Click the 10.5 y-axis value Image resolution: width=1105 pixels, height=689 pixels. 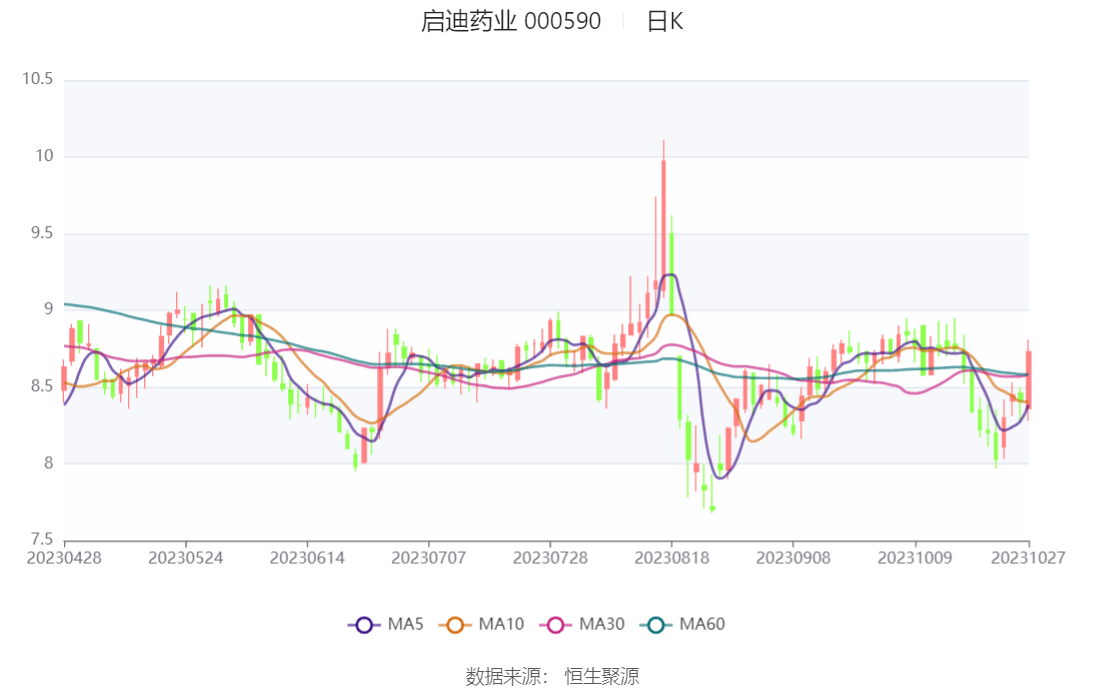pos(37,79)
